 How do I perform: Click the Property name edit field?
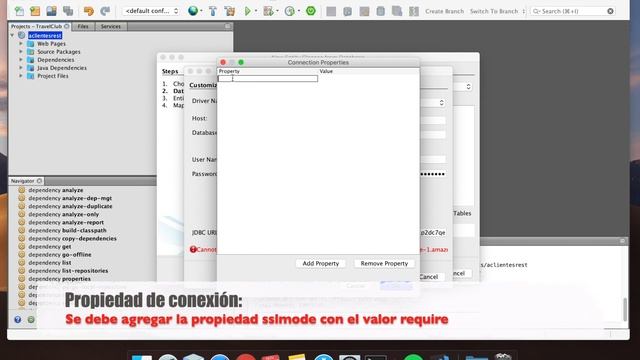coord(268,78)
